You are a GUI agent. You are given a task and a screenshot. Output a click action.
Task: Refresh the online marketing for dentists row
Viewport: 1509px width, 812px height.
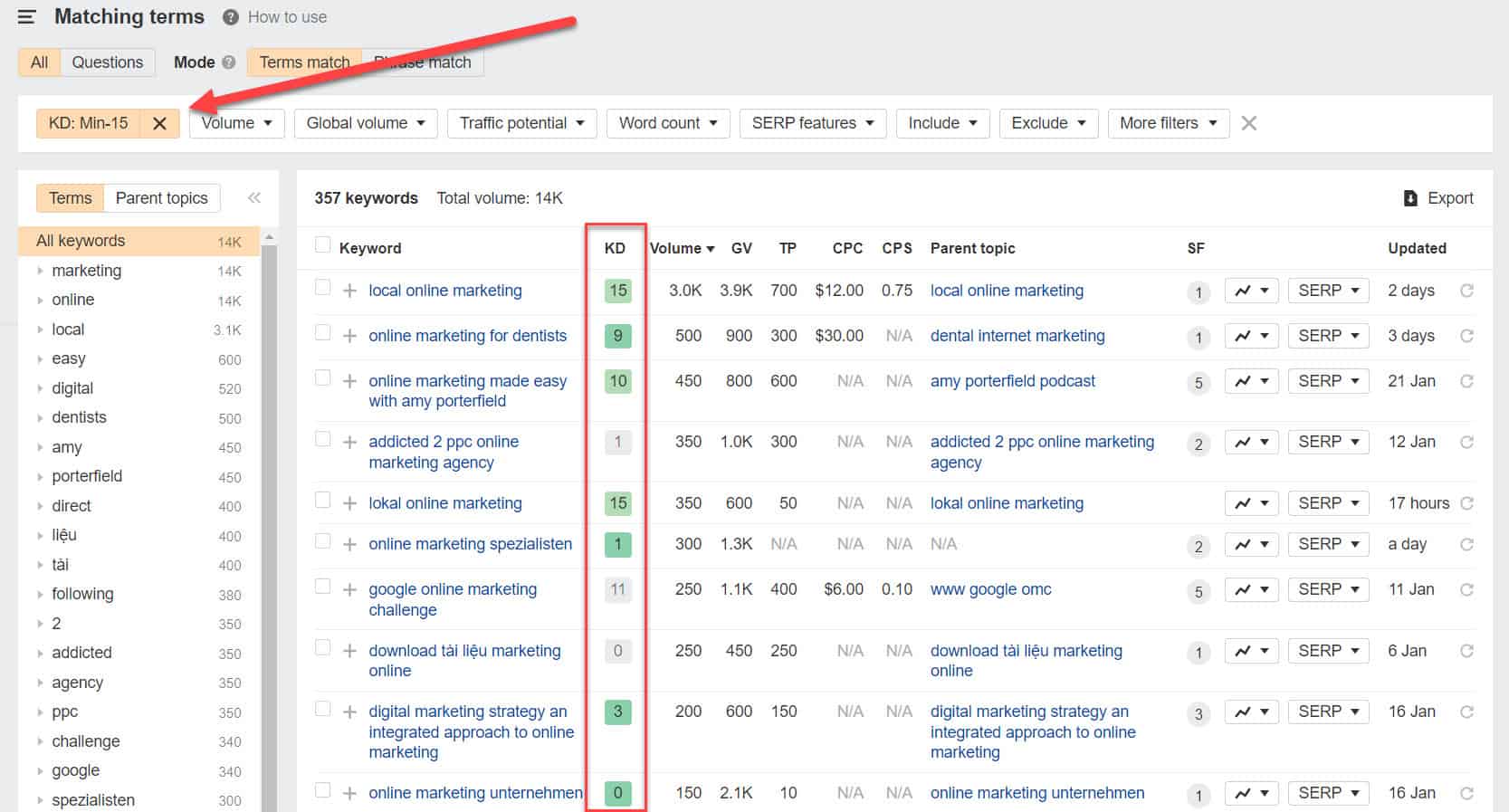click(1466, 336)
